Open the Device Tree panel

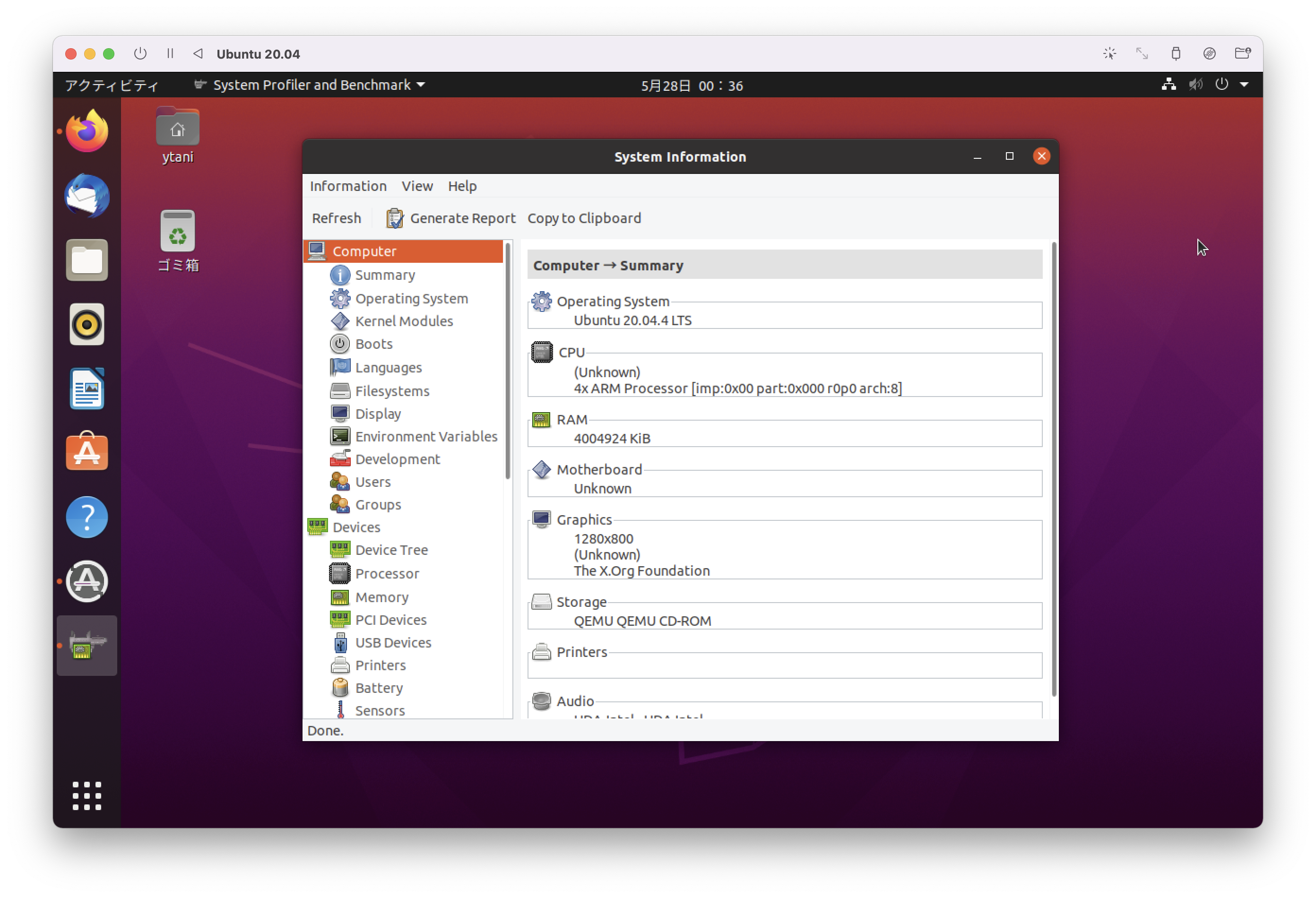[391, 550]
